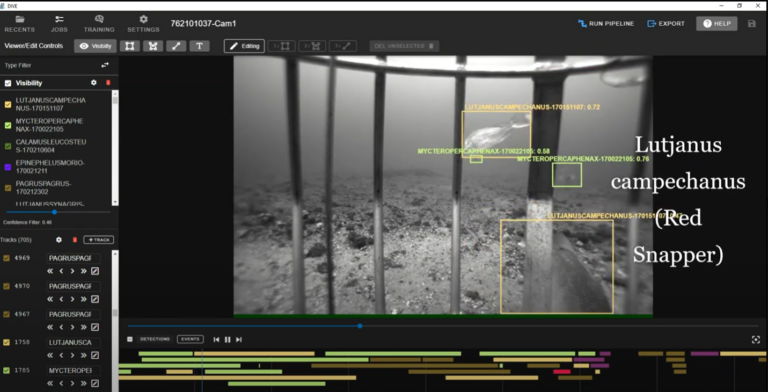Adjust the Confidence Filter slider handle
The height and width of the screenshot is (392, 768).
coord(54,212)
